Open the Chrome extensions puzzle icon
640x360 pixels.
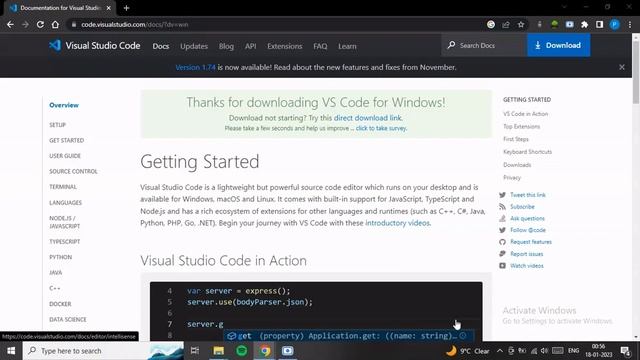click(x=584, y=24)
